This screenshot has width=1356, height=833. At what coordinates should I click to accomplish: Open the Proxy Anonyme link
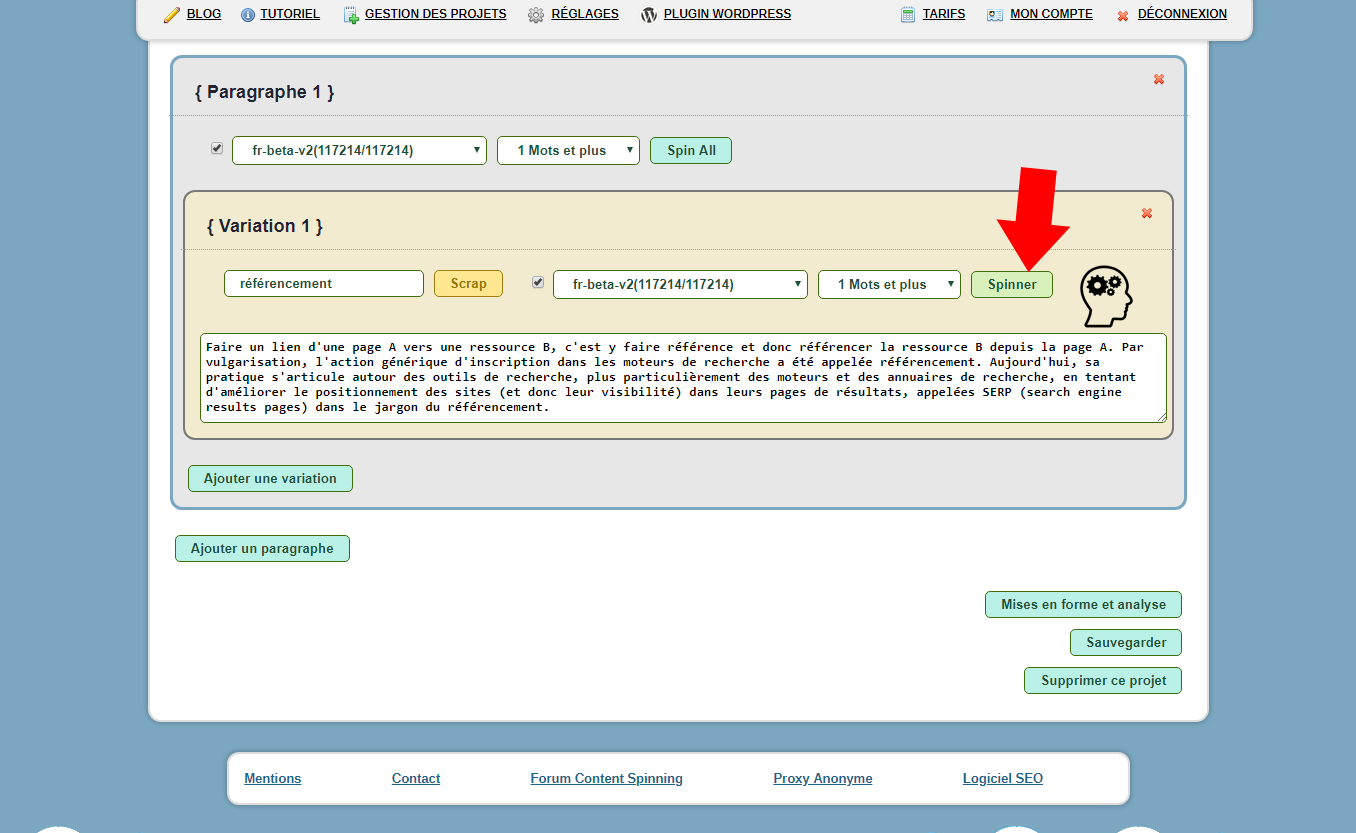tap(822, 778)
